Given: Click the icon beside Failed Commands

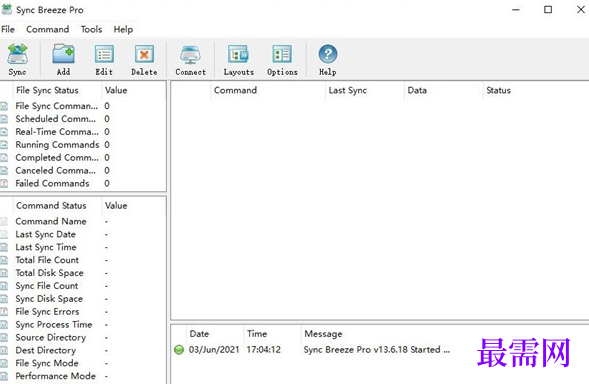Looking at the screenshot, I should click(4, 184).
